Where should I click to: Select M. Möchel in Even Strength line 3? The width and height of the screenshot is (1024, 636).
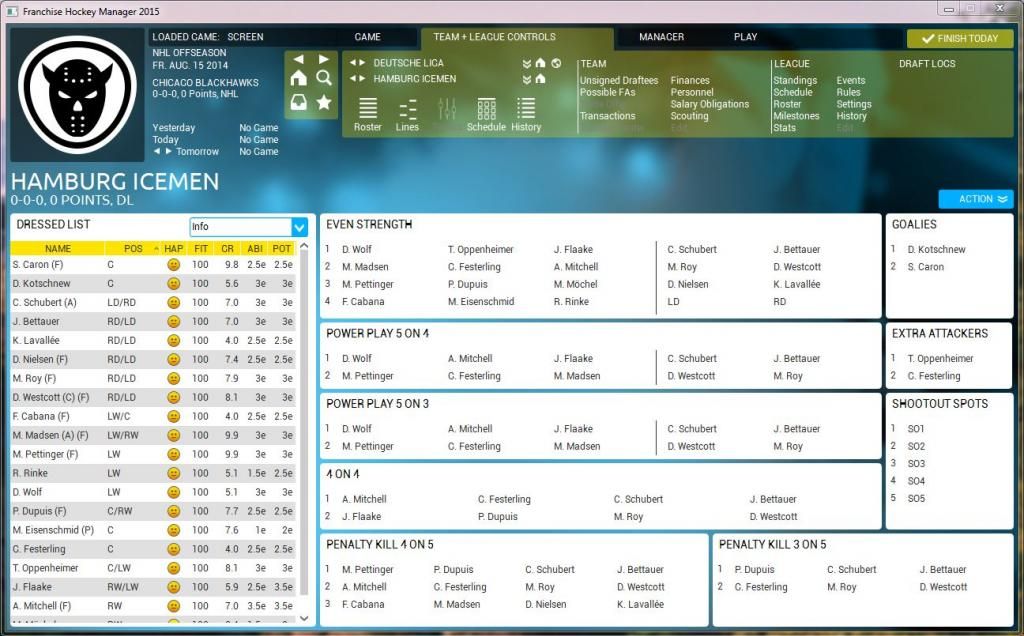click(x=575, y=284)
